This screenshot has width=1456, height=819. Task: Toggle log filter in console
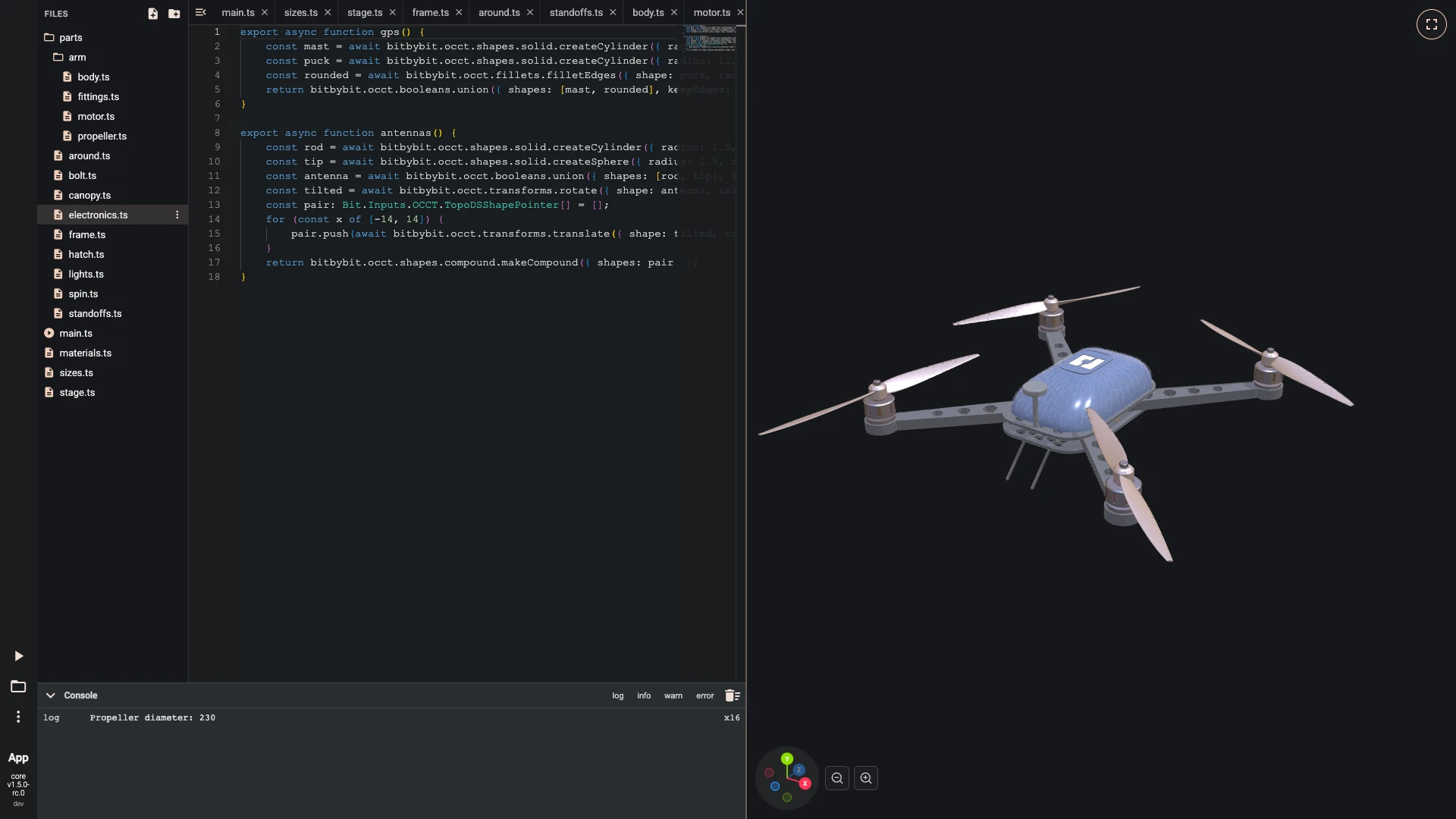coord(618,695)
